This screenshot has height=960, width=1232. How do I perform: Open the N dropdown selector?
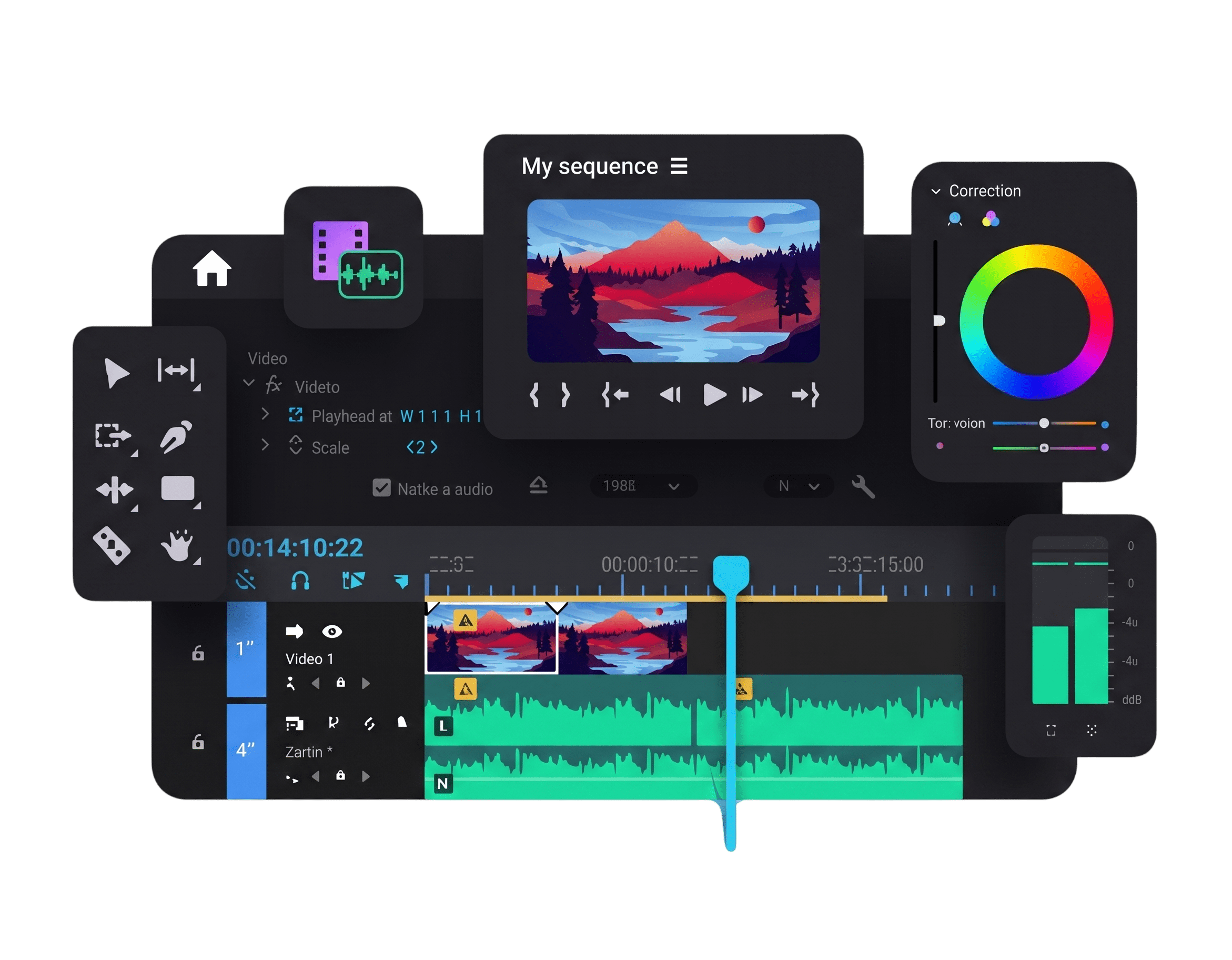[x=799, y=486]
